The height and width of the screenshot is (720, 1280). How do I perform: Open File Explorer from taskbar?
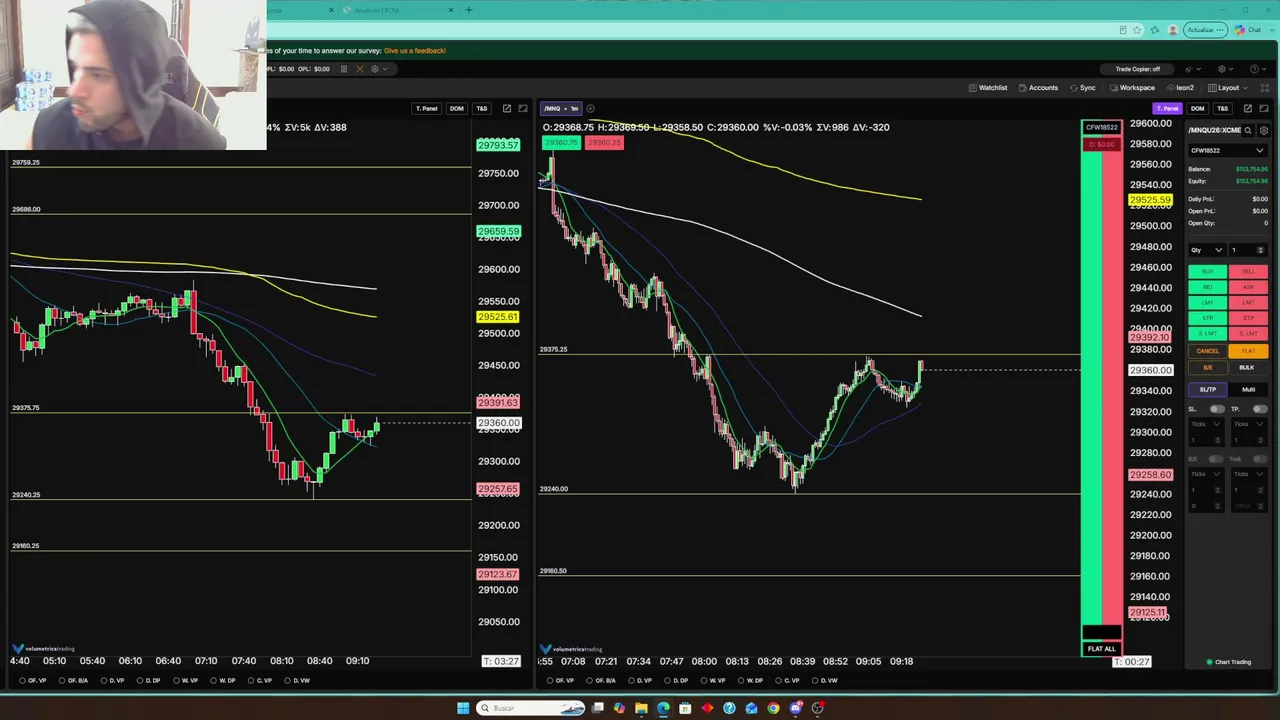coord(641,708)
